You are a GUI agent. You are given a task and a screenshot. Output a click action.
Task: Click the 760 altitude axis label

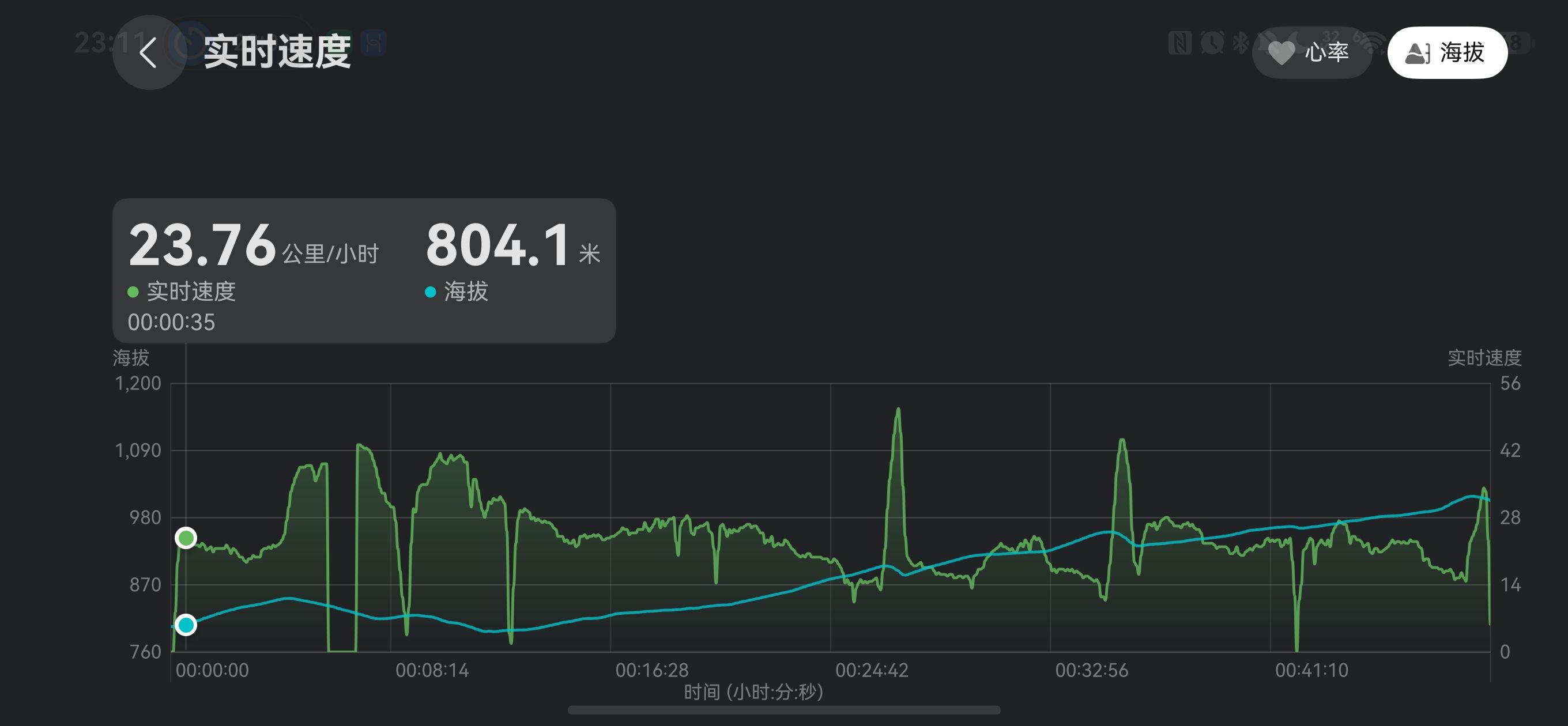tap(145, 652)
